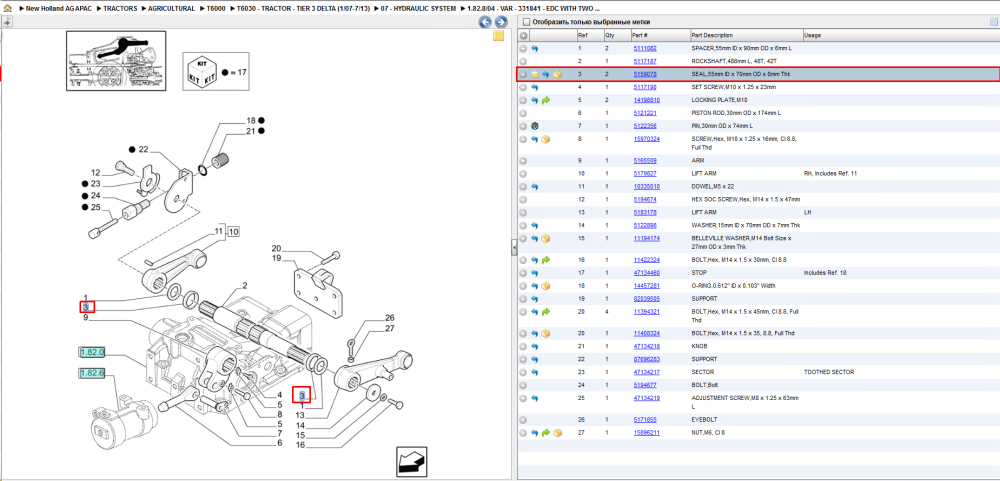Screen dimensions: 1000x481
Task: Open part number link 5194674
Action: click(645, 200)
